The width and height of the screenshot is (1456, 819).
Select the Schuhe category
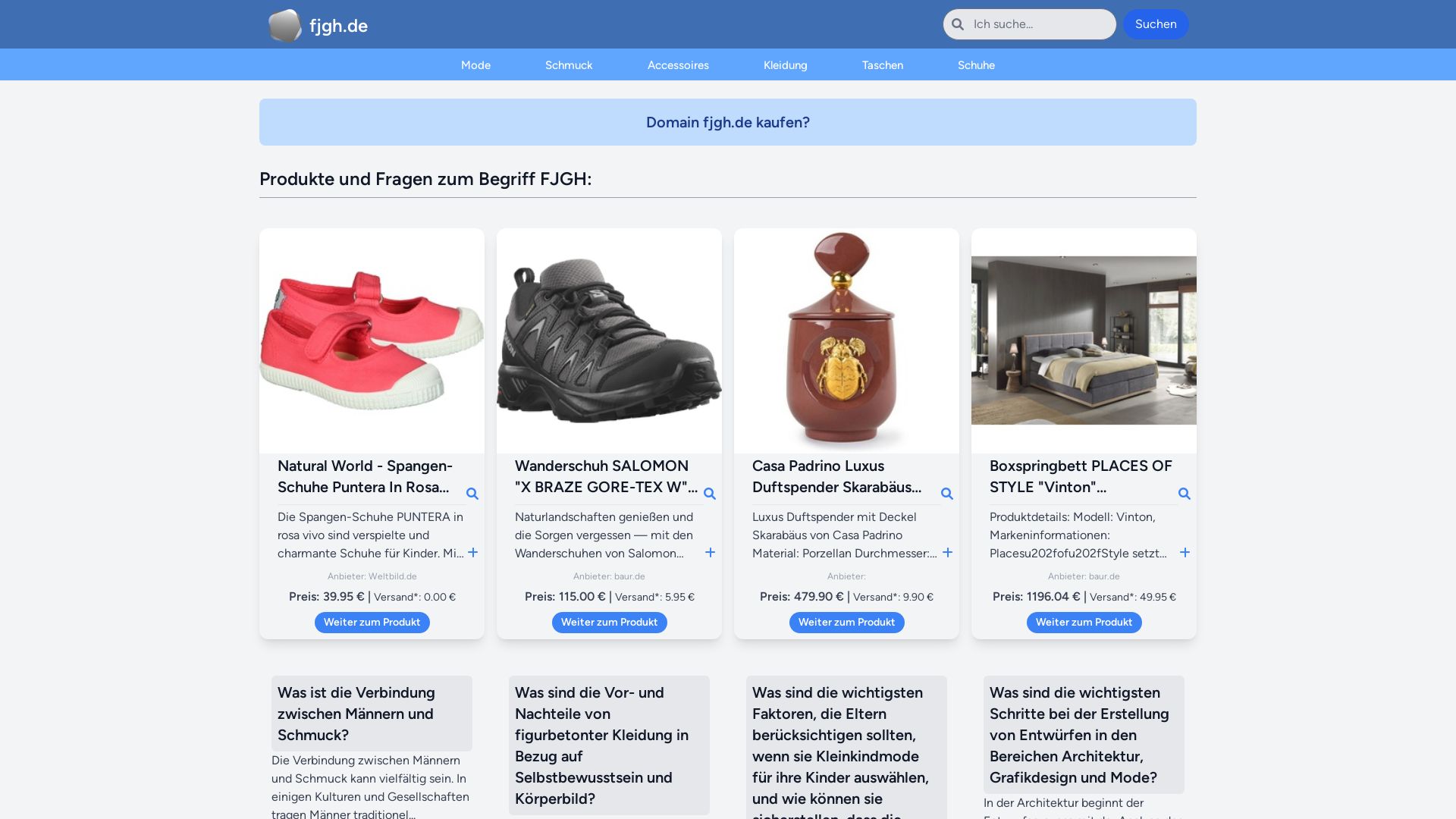click(976, 65)
